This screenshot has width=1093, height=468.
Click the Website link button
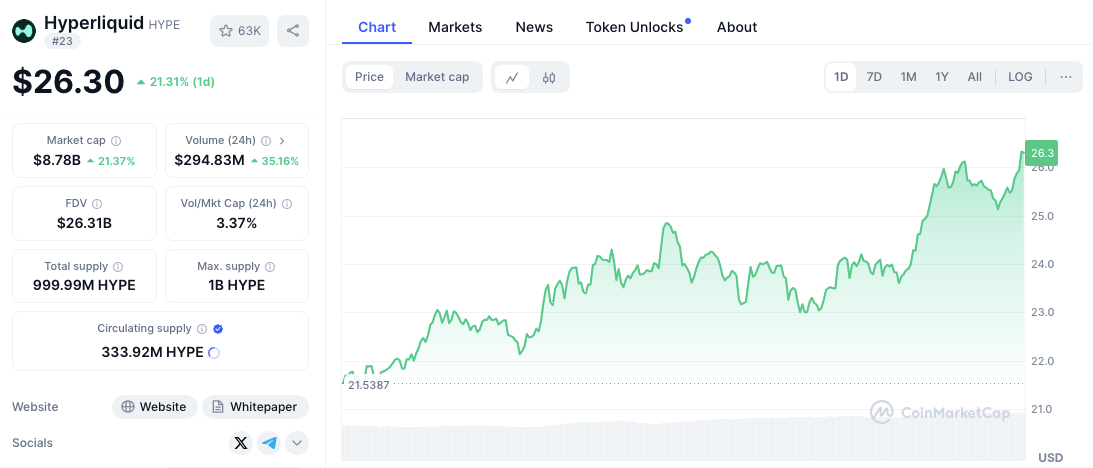[x=153, y=407]
